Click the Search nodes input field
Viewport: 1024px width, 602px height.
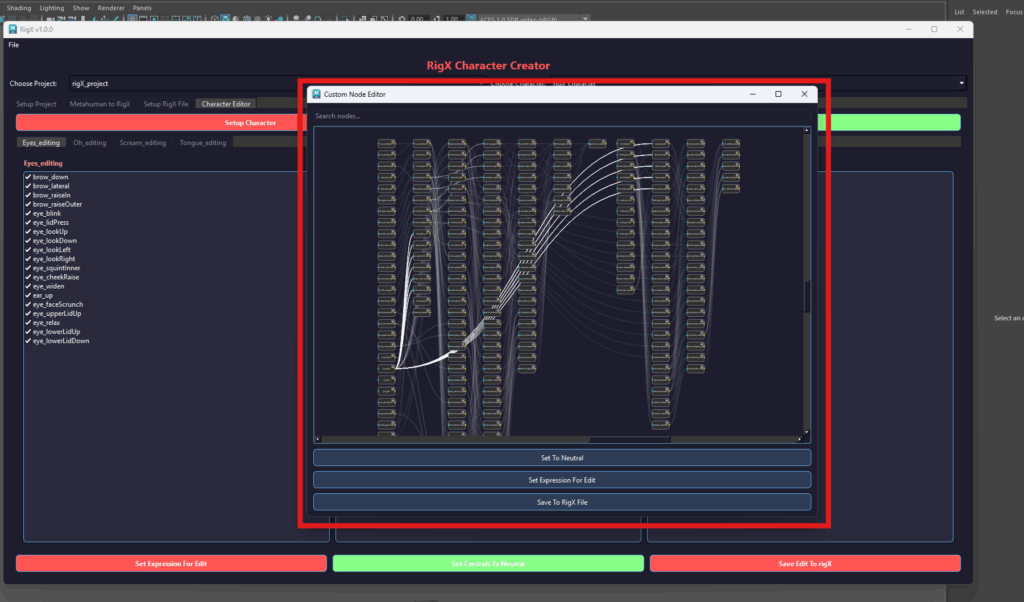(560, 116)
